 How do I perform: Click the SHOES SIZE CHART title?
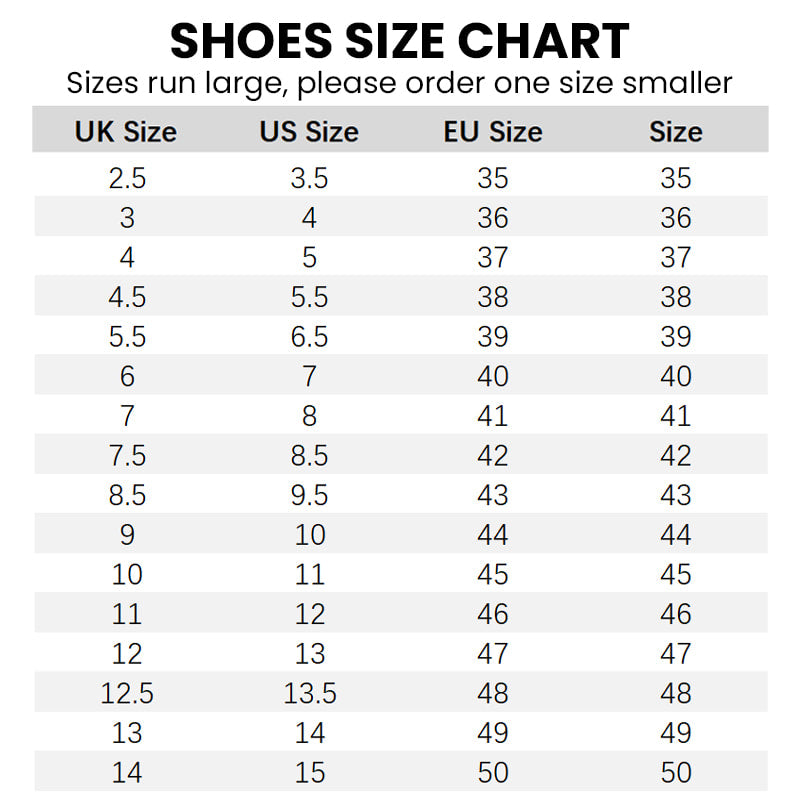pos(399,42)
